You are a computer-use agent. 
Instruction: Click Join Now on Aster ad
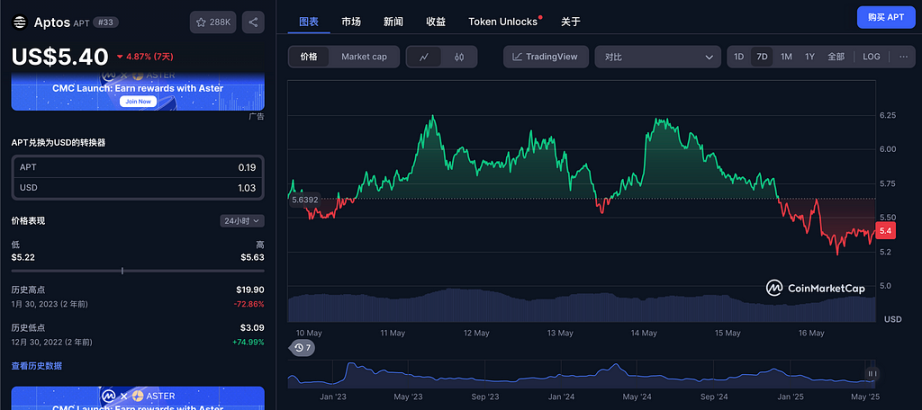[x=138, y=101]
